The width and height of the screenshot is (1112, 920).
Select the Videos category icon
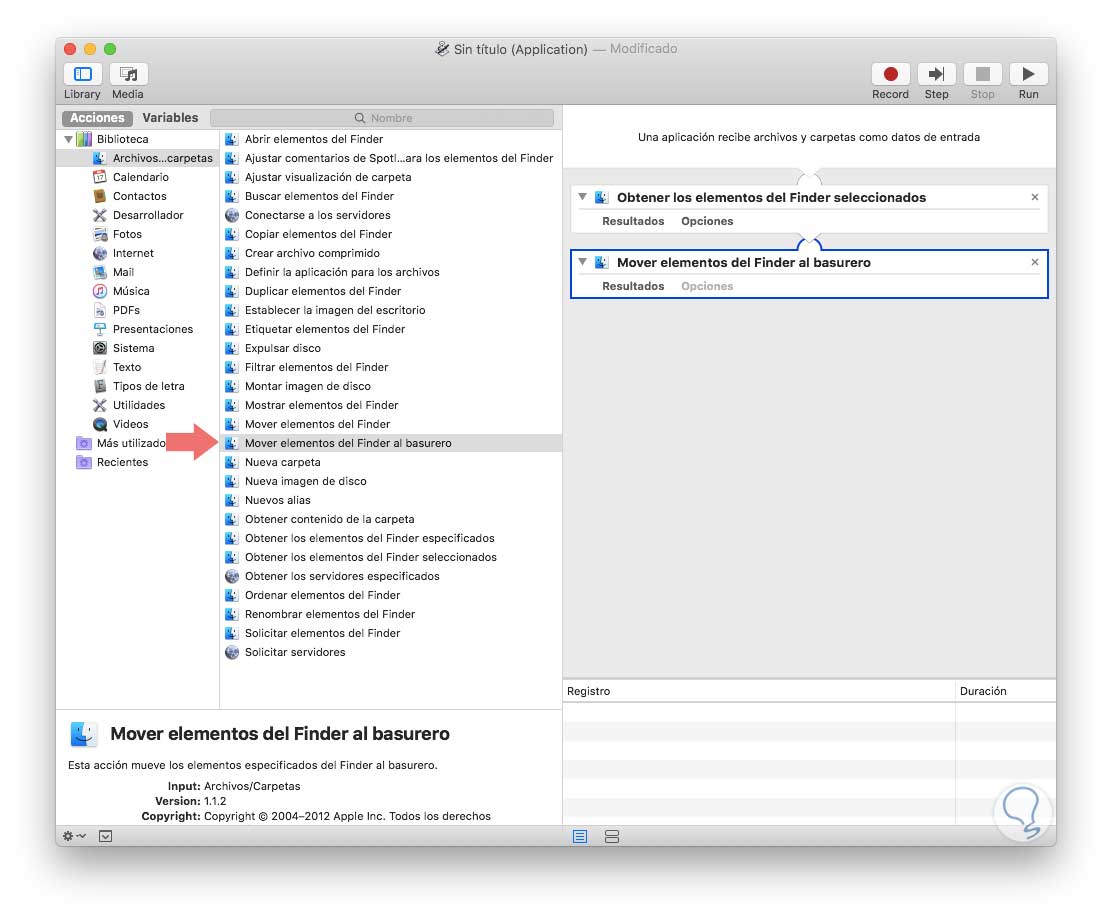[x=100, y=424]
